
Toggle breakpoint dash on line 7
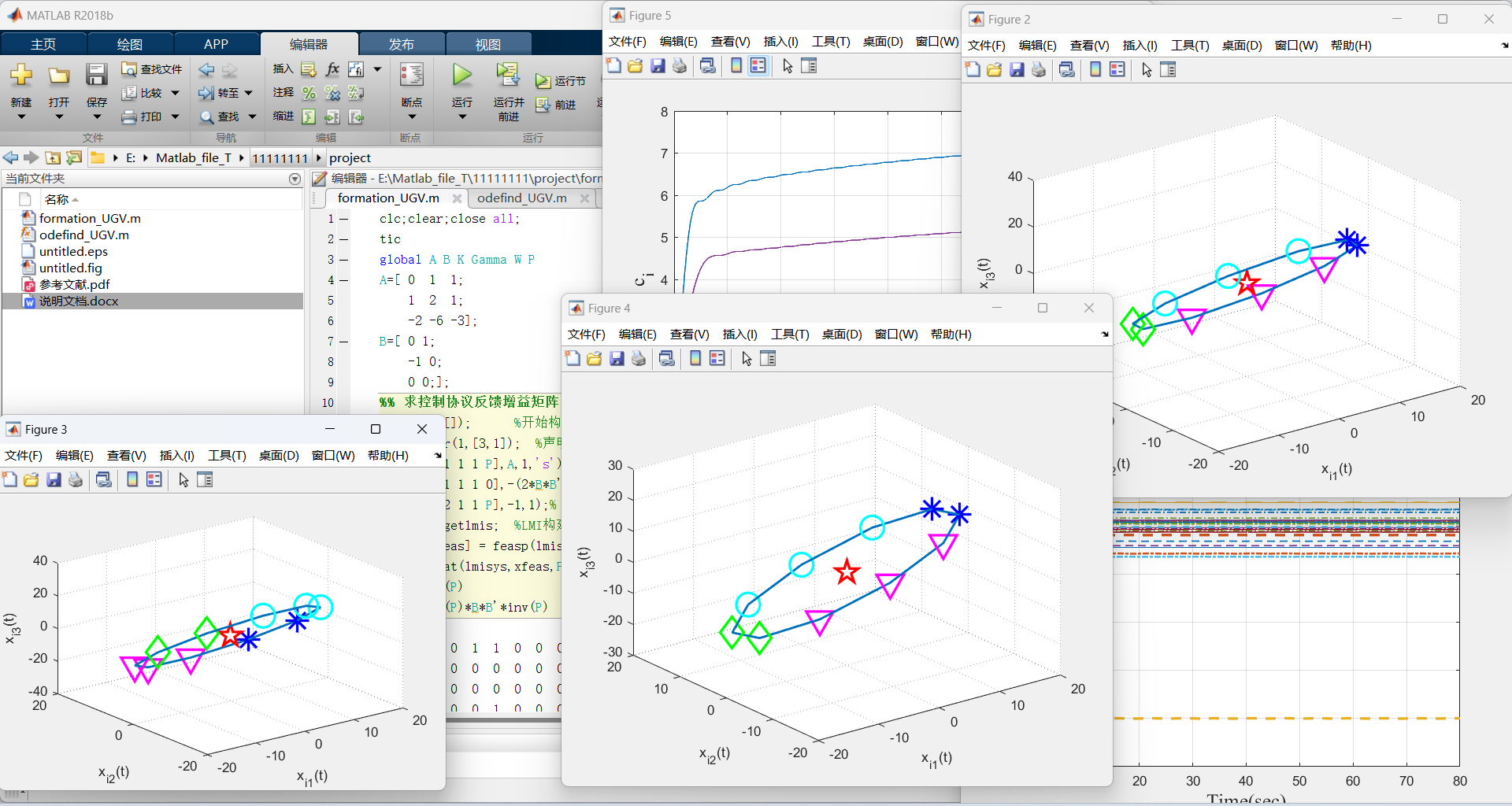344,342
